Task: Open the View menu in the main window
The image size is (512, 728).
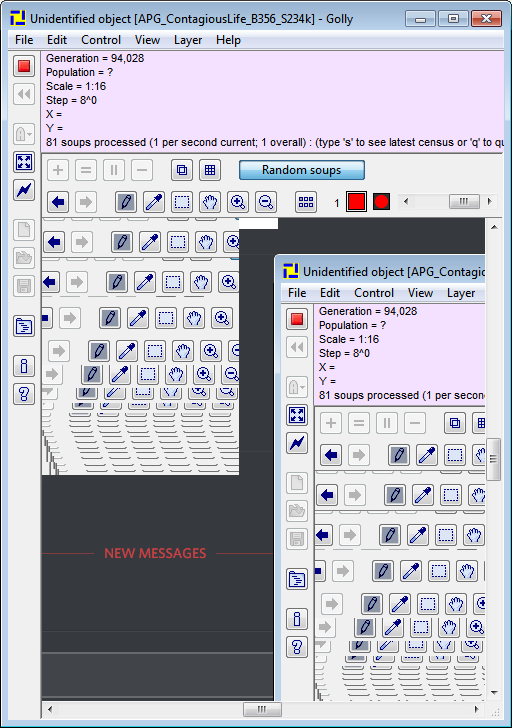Action: coord(147,40)
